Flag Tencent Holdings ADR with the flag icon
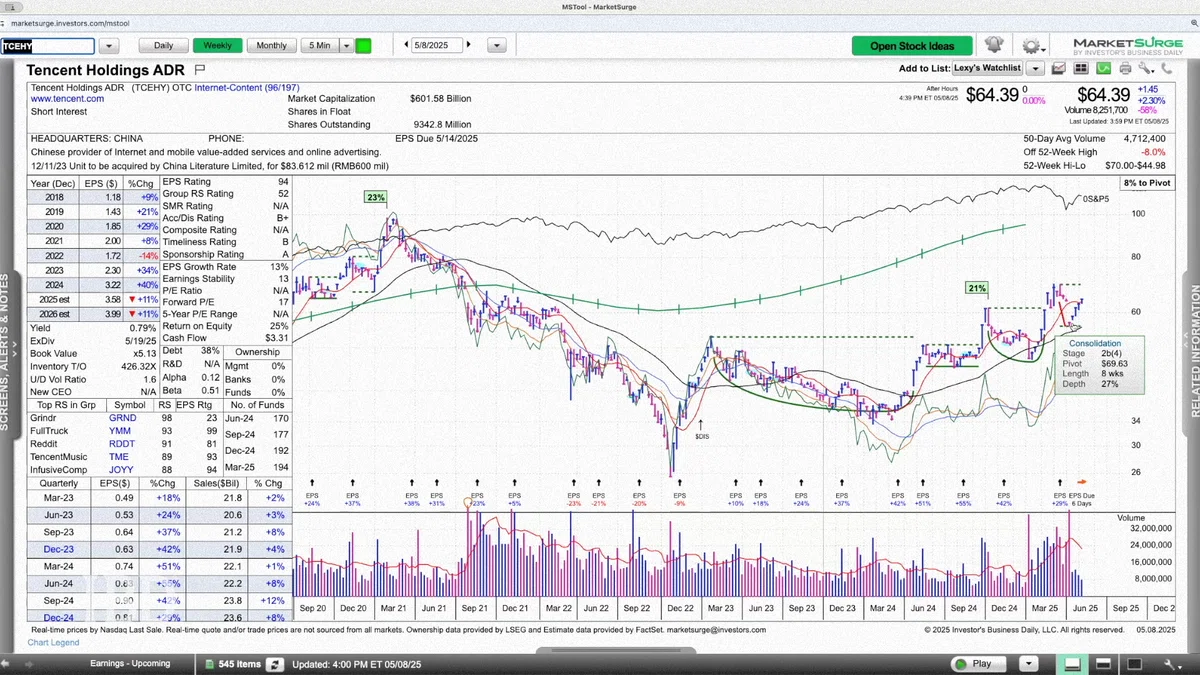Screen dimensions: 1200x675 200,69
